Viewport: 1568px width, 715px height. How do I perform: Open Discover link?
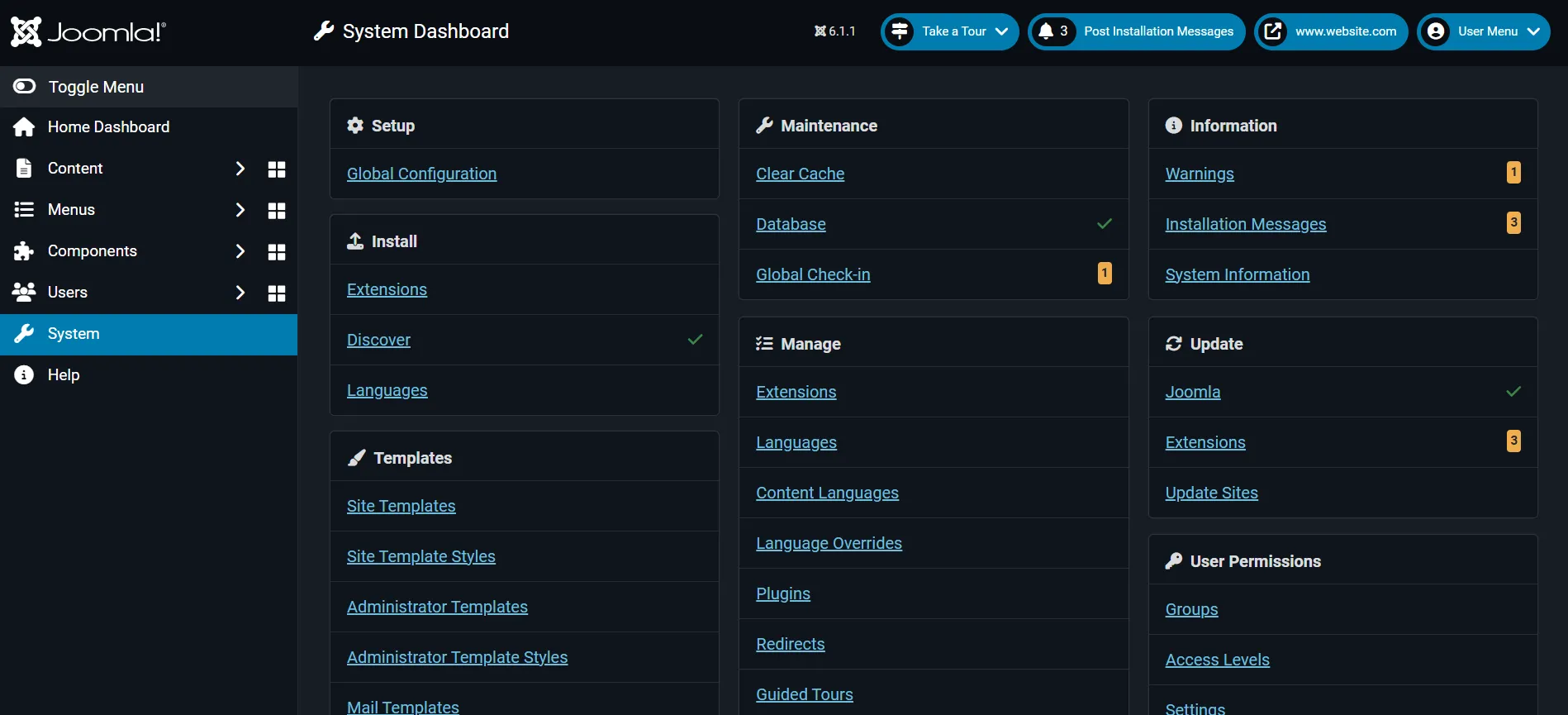pyautogui.click(x=378, y=340)
